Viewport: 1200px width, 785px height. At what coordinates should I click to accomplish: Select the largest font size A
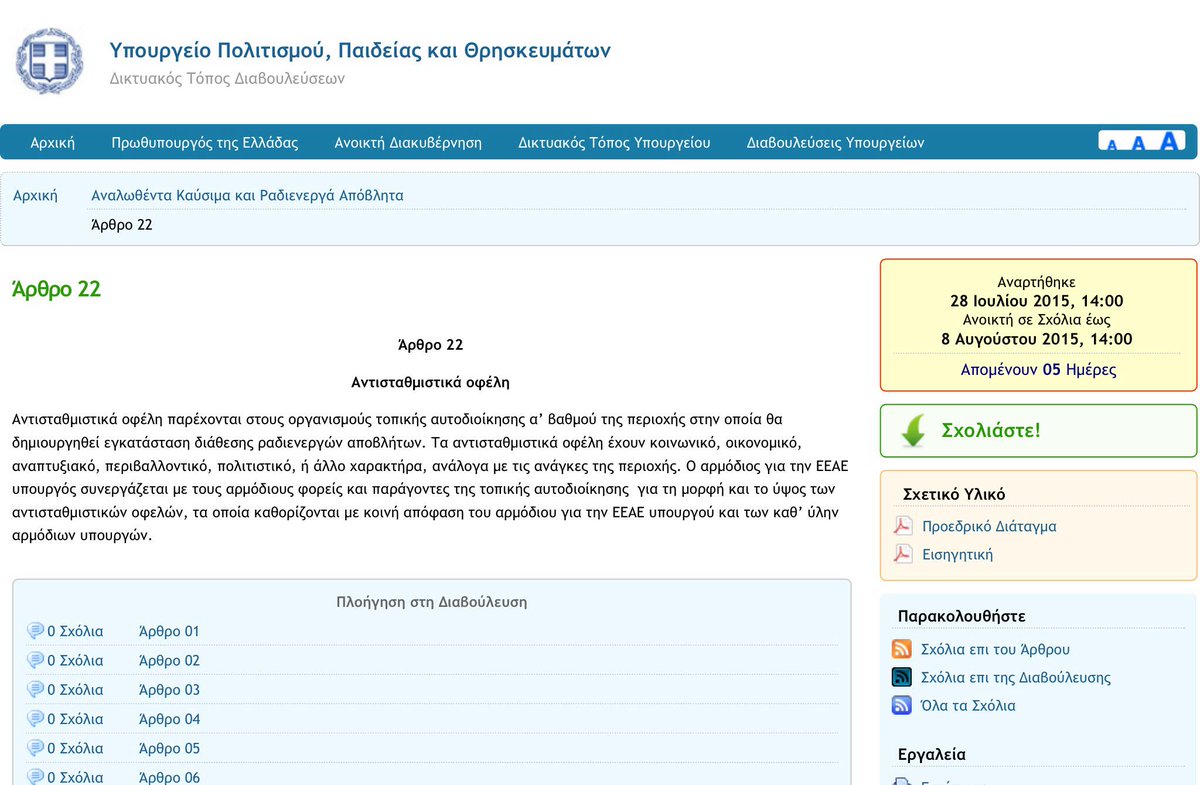click(x=1168, y=141)
